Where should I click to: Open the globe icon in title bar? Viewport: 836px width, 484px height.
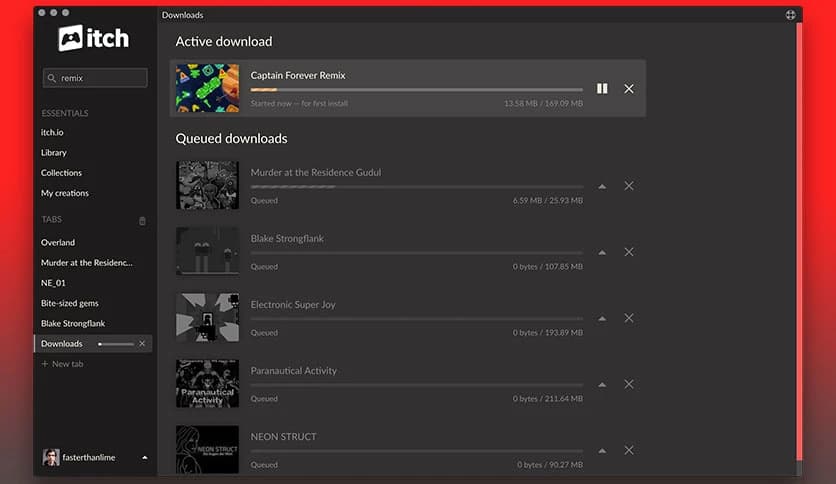(791, 15)
